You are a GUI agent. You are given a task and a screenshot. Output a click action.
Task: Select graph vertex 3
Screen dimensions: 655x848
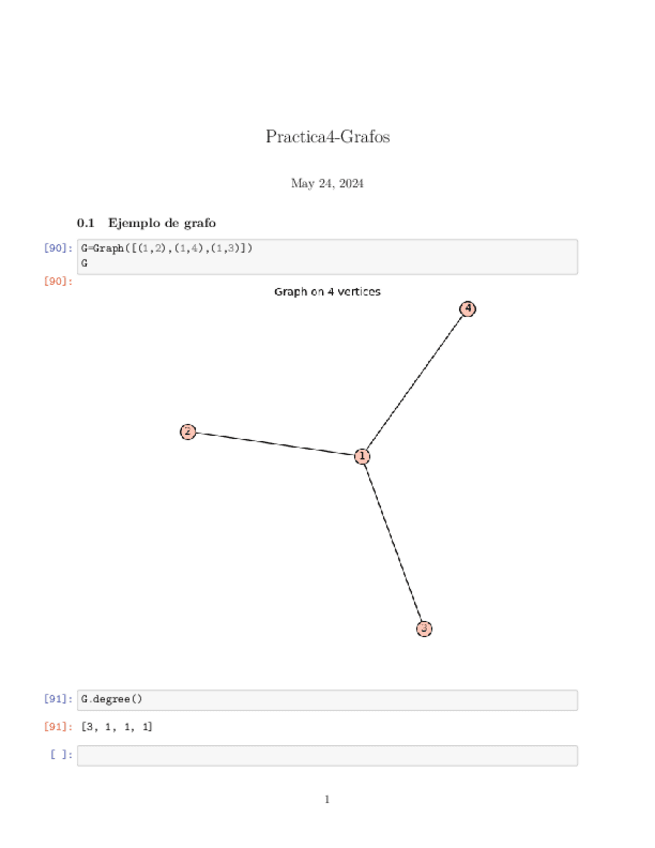tap(424, 629)
